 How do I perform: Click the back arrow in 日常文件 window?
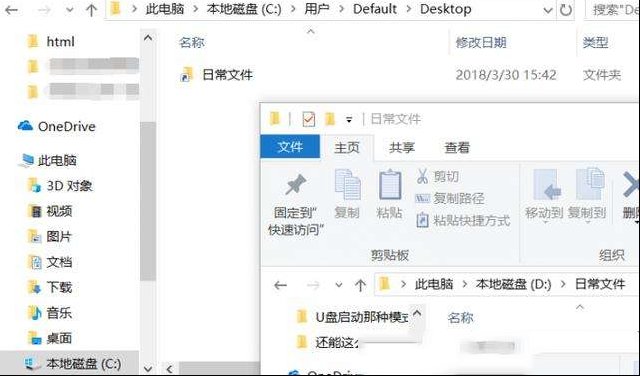pyautogui.click(x=280, y=285)
